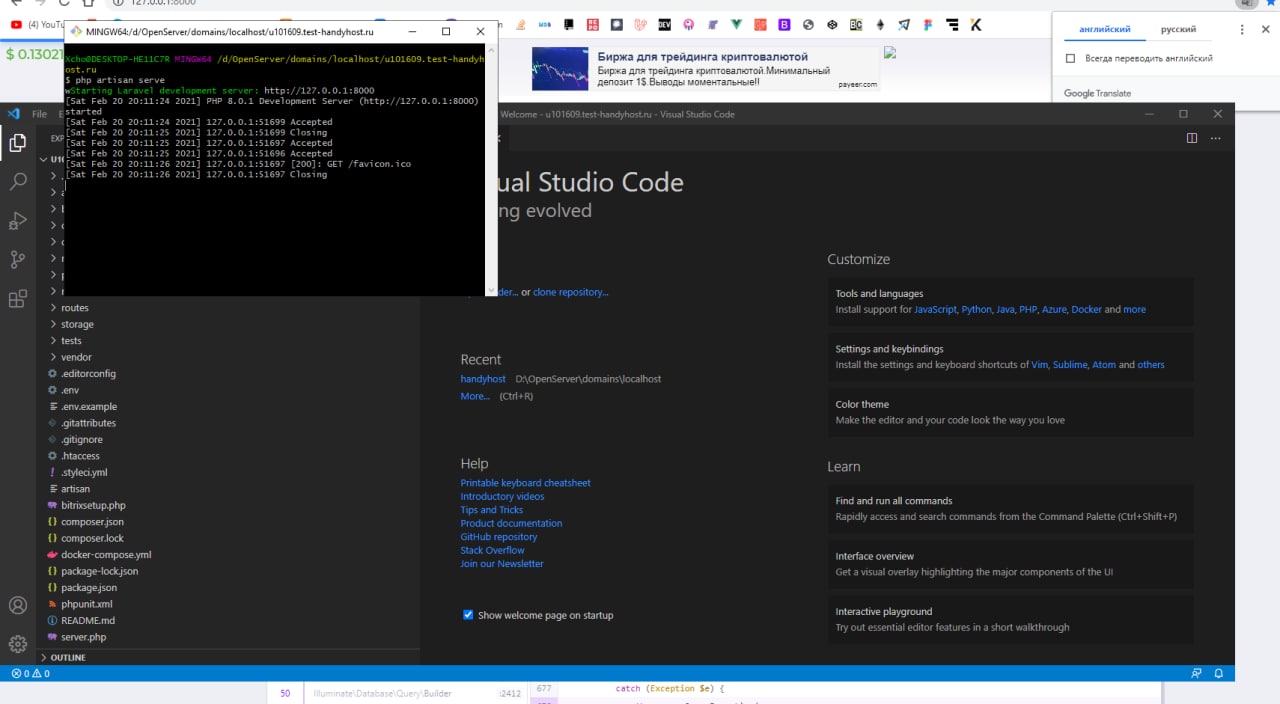Open the Search view in VS Code
Screen dimensions: 1280x704
coord(17,182)
